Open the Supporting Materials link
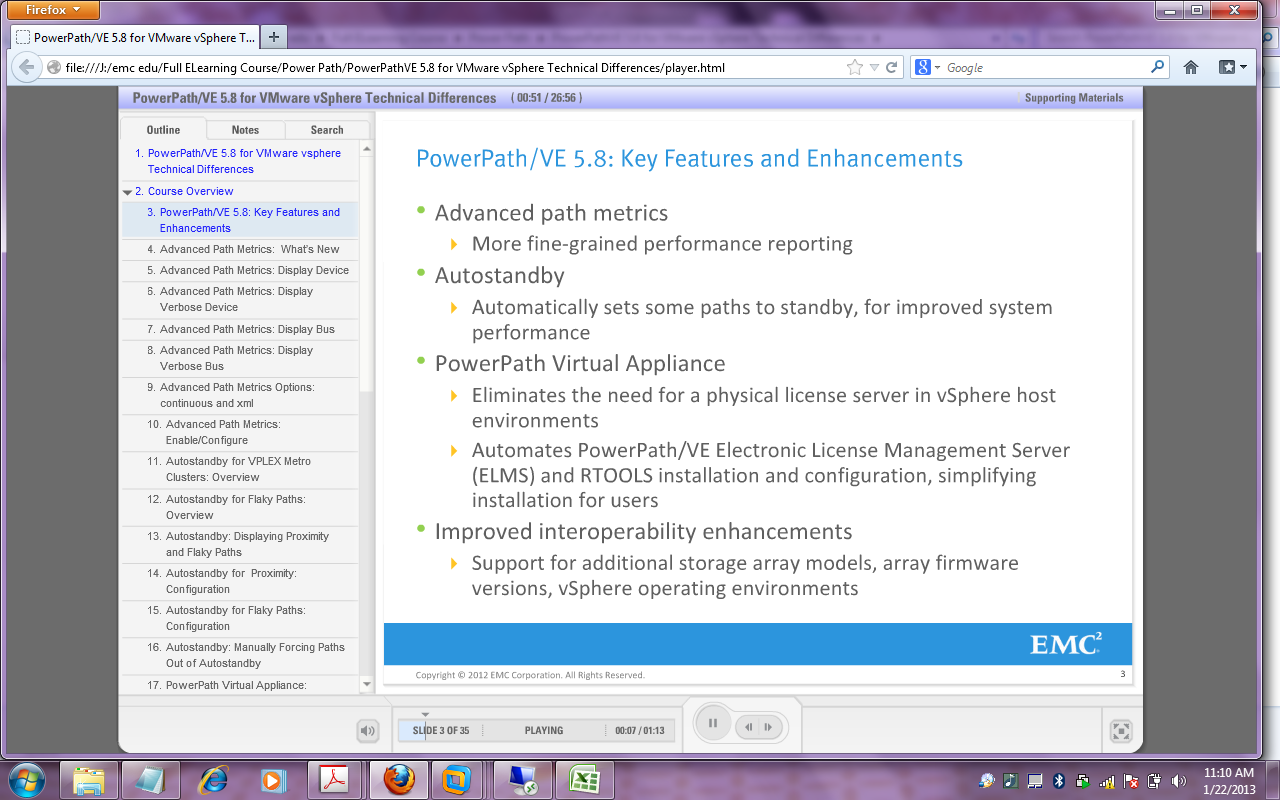This screenshot has width=1280, height=800. tap(1073, 97)
